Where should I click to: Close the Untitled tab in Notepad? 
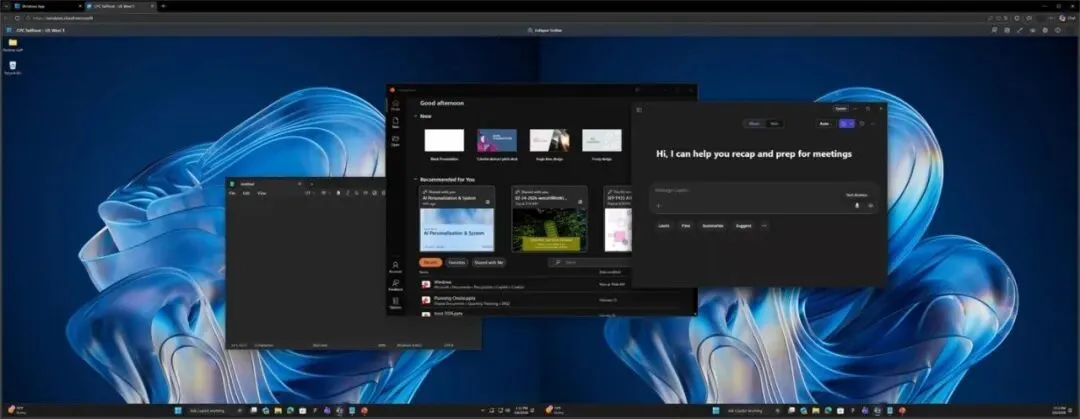(x=300, y=184)
